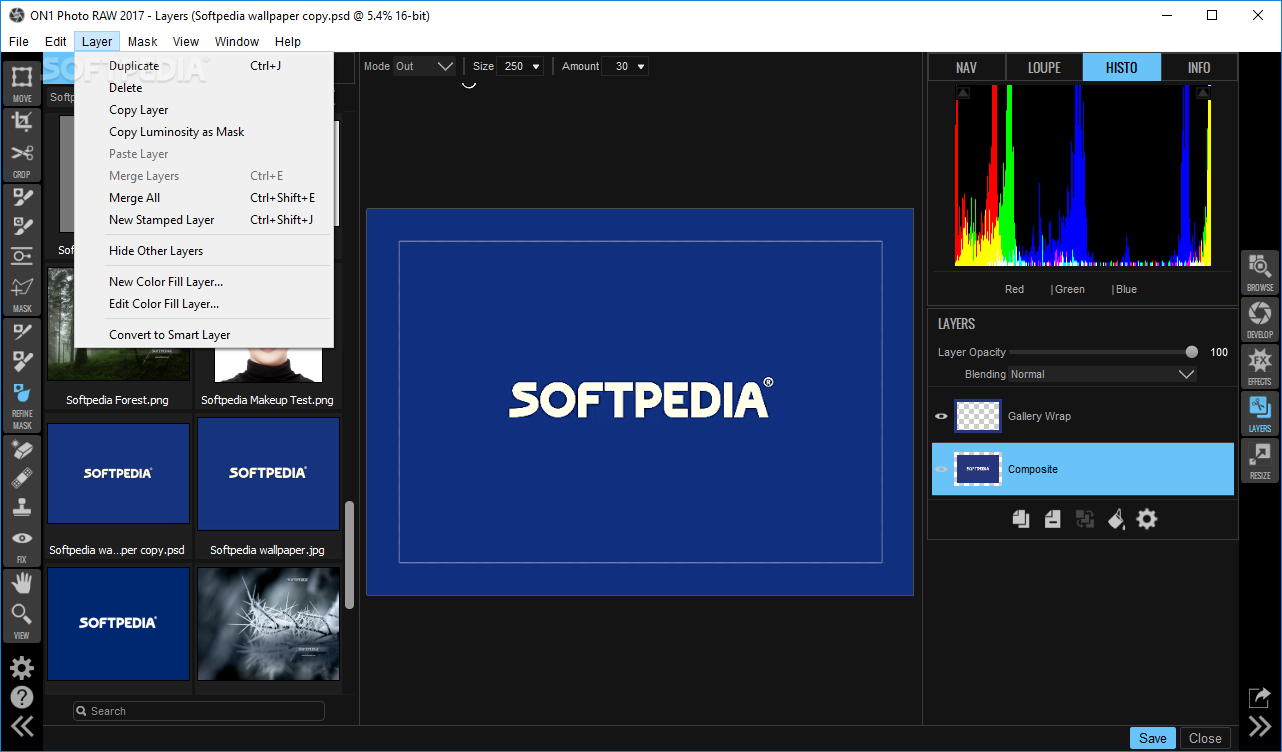Click the paint bucket color fill icon
The height and width of the screenshot is (752, 1282).
pyautogui.click(x=1116, y=519)
